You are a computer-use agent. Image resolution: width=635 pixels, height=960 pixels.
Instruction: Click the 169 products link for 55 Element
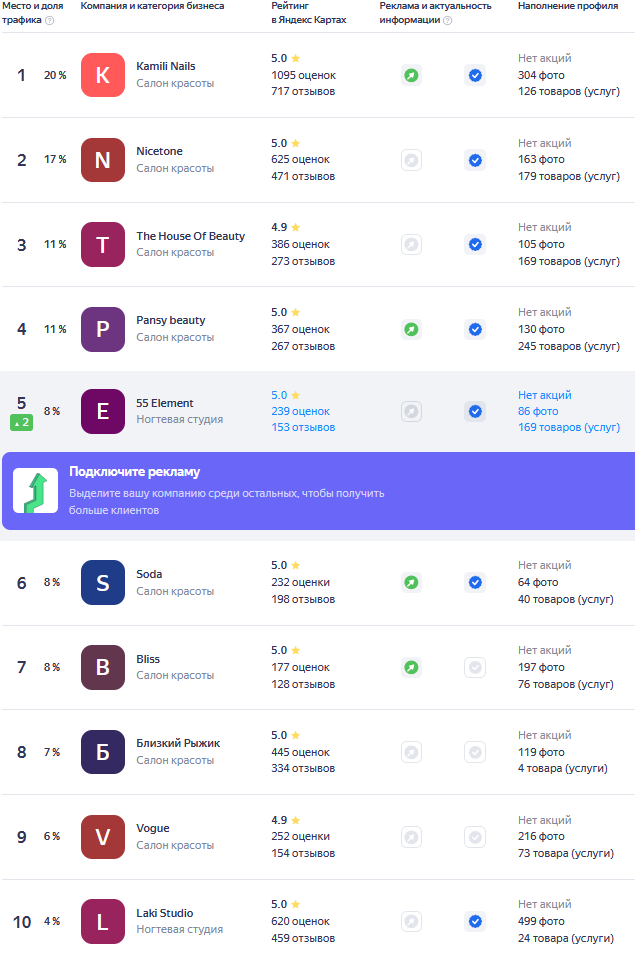coord(568,427)
